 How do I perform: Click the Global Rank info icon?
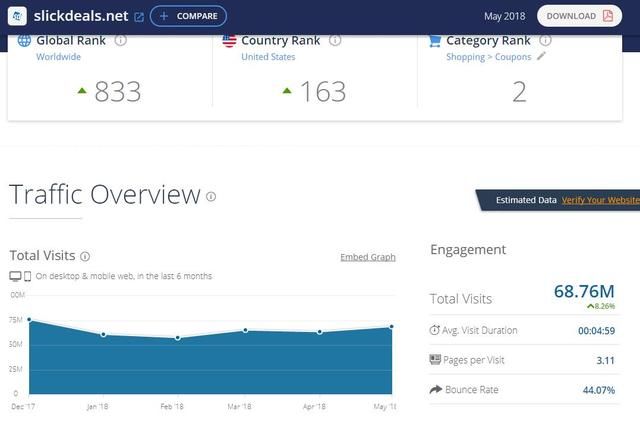(121, 41)
